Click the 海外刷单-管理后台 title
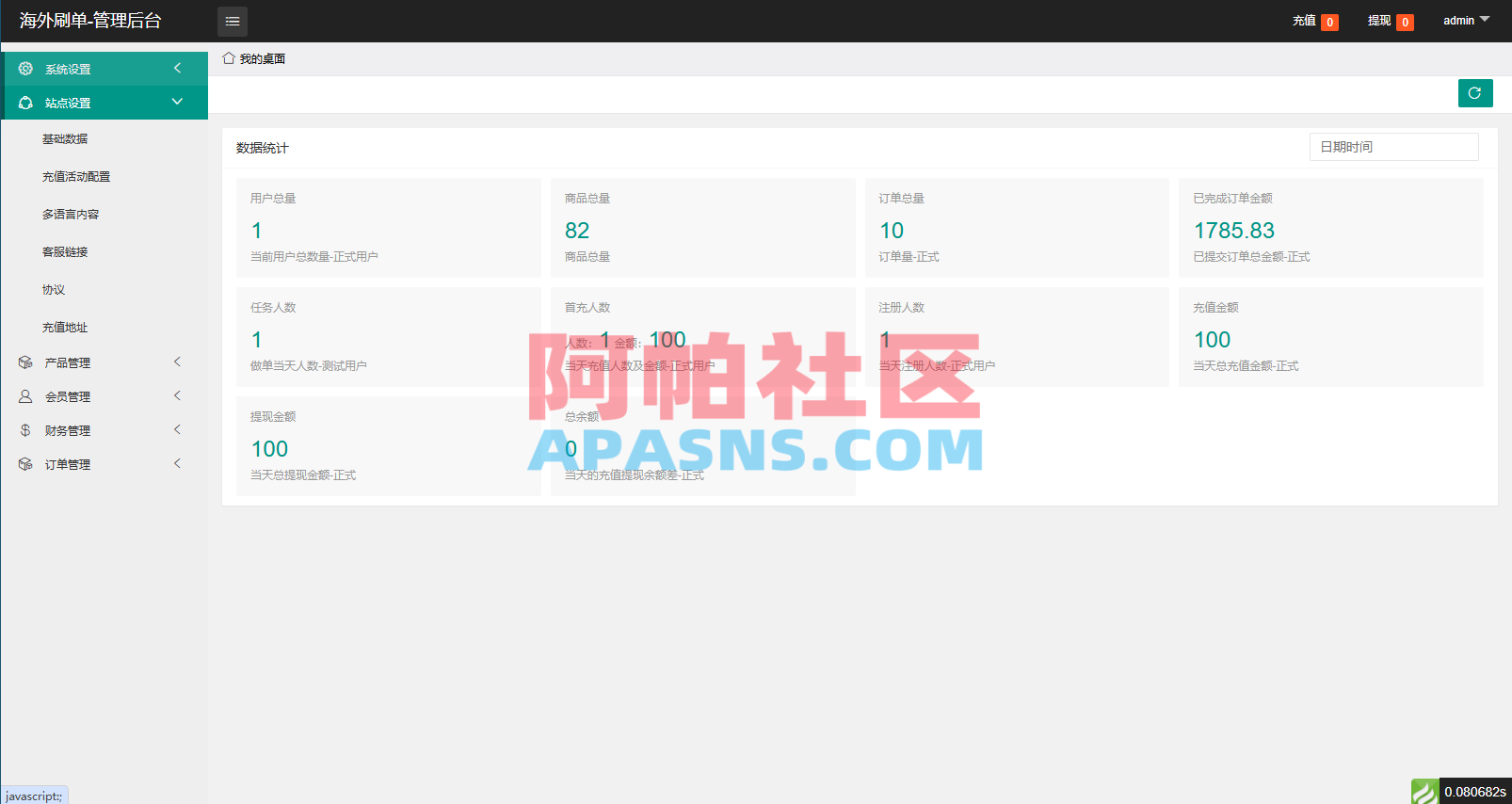Screen dimensions: 1512x804 tap(90, 21)
